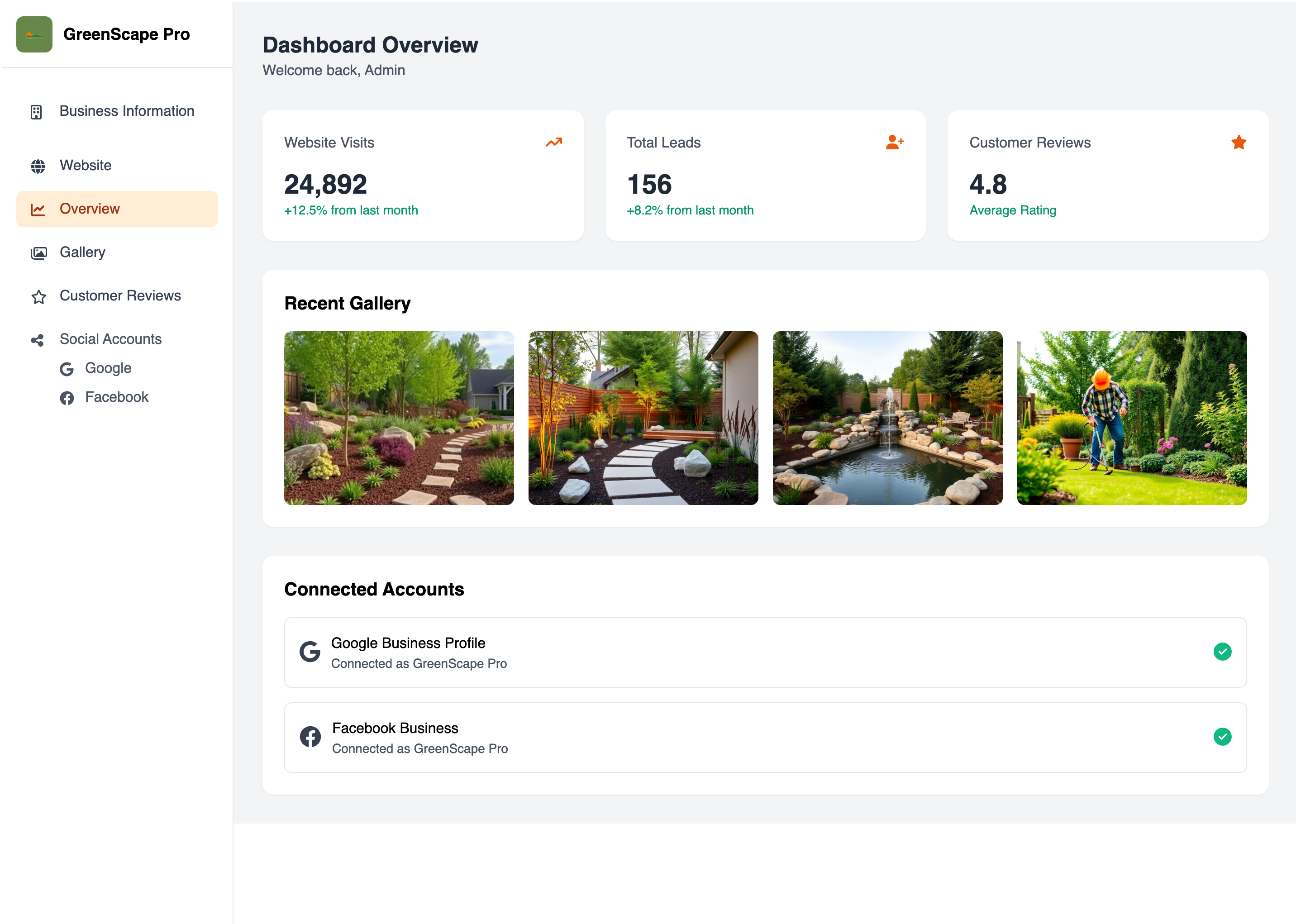Screen dimensions: 1296x924
Task: Expand the Social Accounts sidebar section
Action: (110, 339)
